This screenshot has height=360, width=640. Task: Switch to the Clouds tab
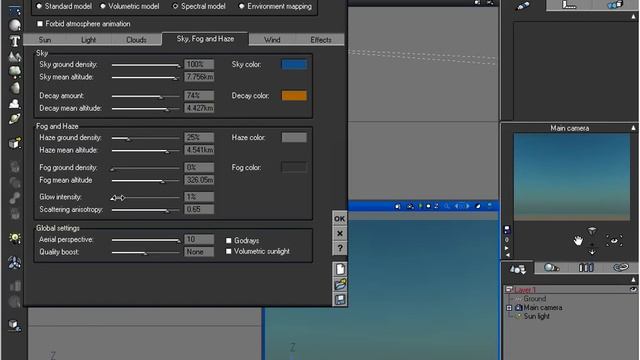(136, 40)
